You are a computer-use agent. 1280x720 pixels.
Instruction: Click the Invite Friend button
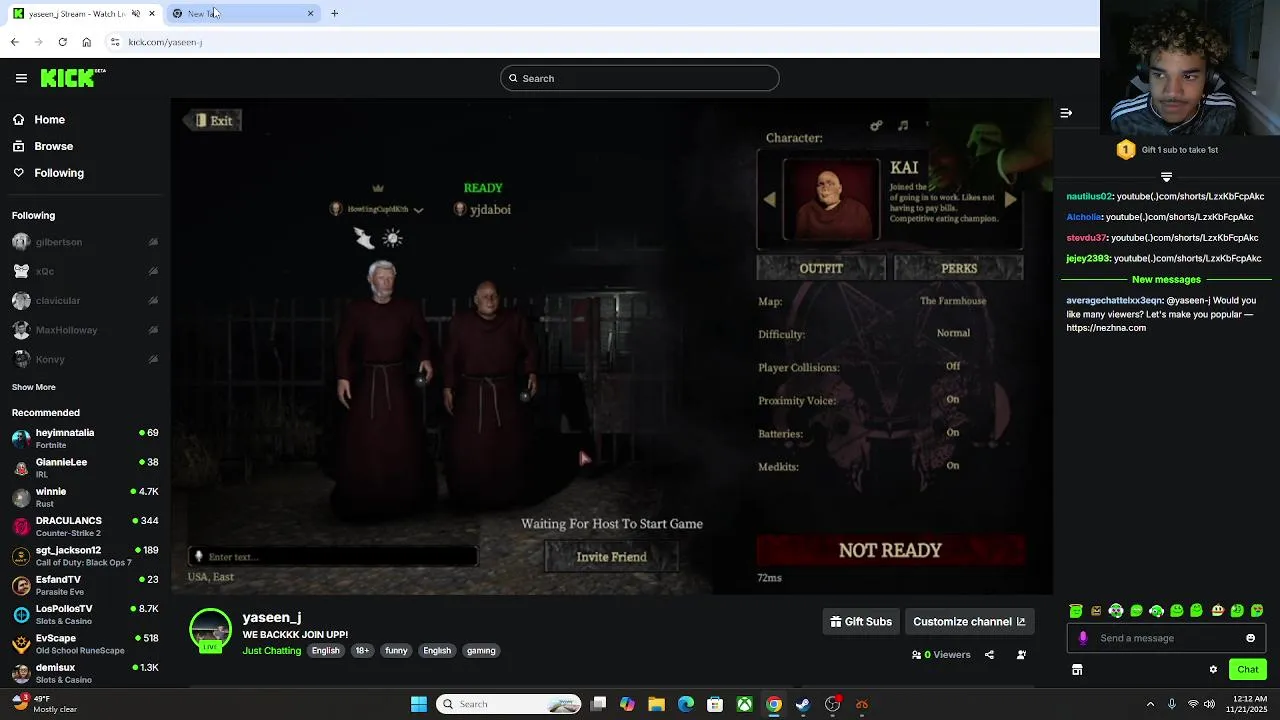coord(611,557)
